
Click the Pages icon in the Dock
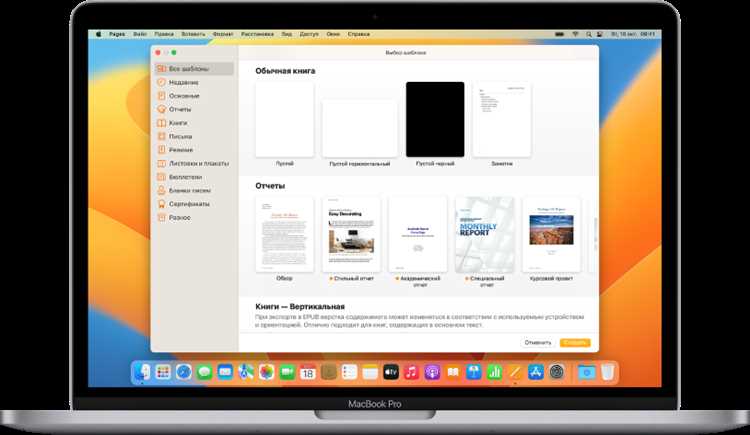[x=515, y=372]
